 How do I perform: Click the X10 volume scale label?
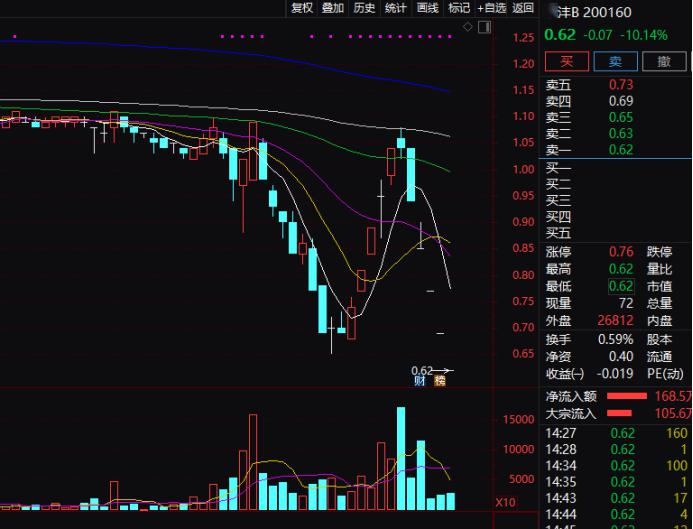click(x=505, y=502)
